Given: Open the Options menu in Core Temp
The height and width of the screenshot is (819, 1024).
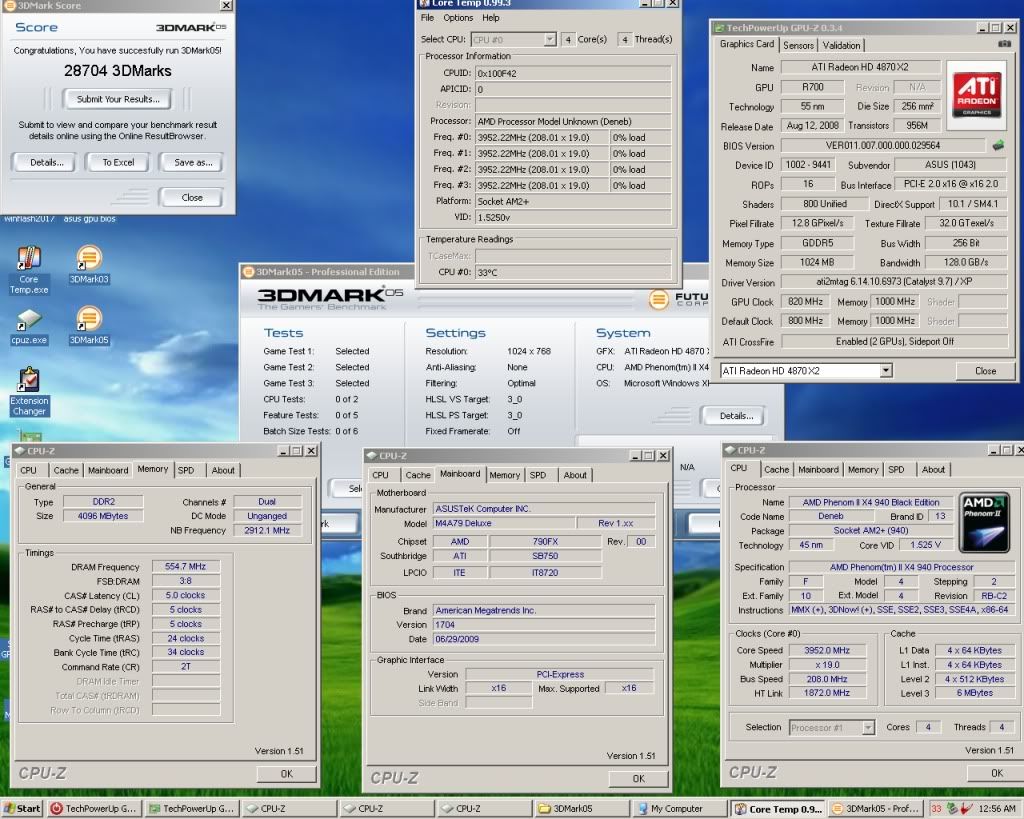Looking at the screenshot, I should [458, 18].
